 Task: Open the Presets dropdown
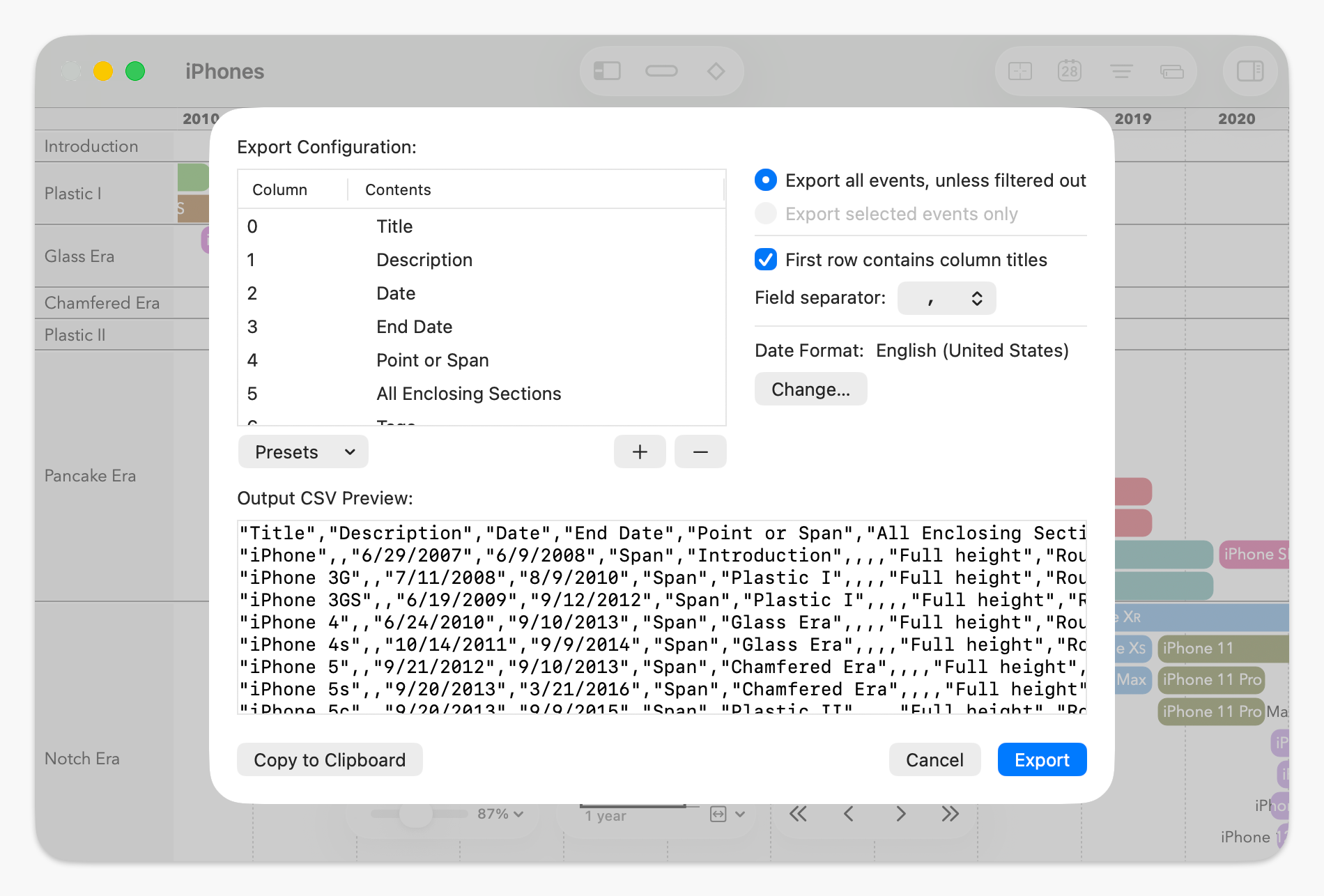pos(302,451)
